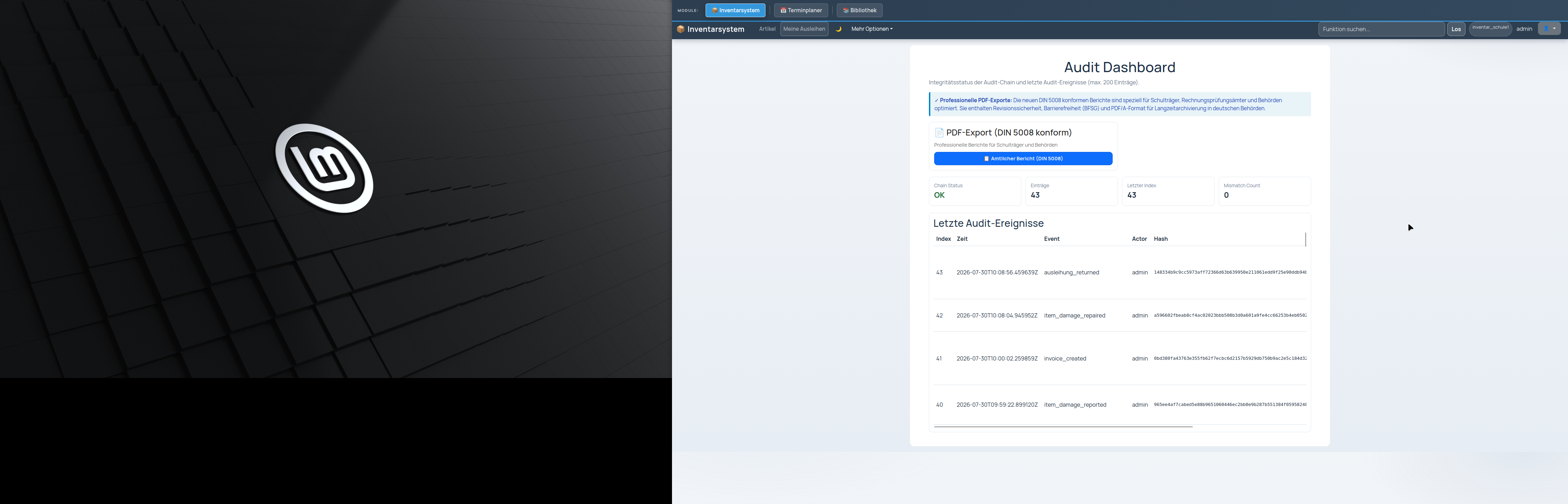Viewport: 1568px width, 504px height.
Task: Click the horizontal scrollbar under audit table
Action: tap(1063, 427)
